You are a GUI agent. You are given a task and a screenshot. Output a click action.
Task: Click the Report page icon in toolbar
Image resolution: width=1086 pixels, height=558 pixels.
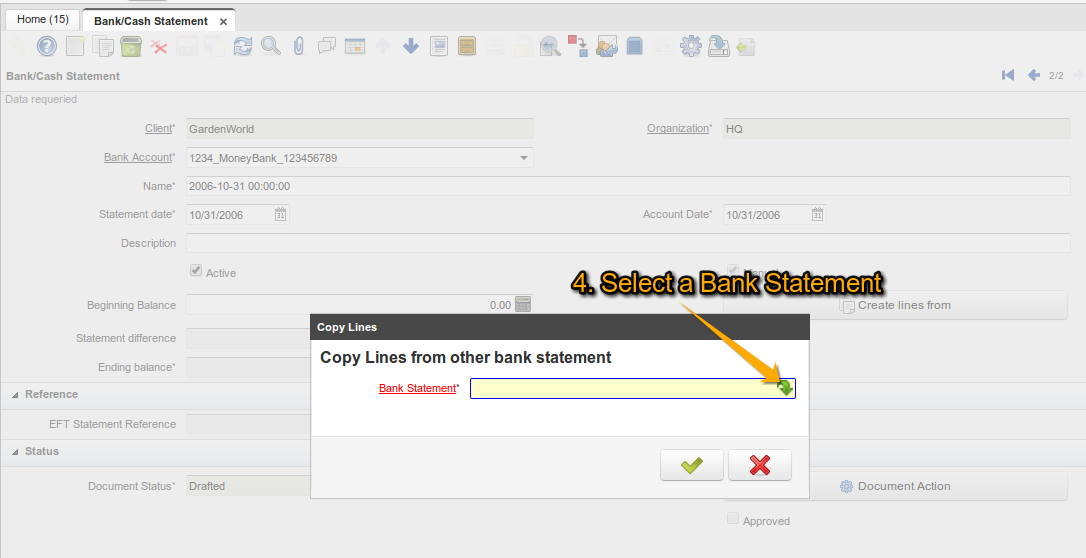pos(438,46)
